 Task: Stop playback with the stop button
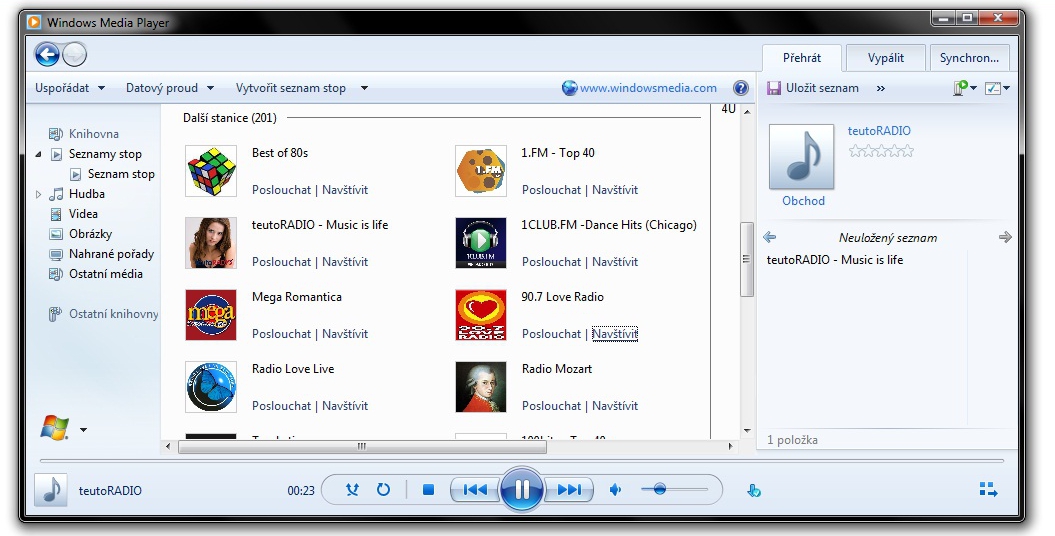(x=428, y=490)
